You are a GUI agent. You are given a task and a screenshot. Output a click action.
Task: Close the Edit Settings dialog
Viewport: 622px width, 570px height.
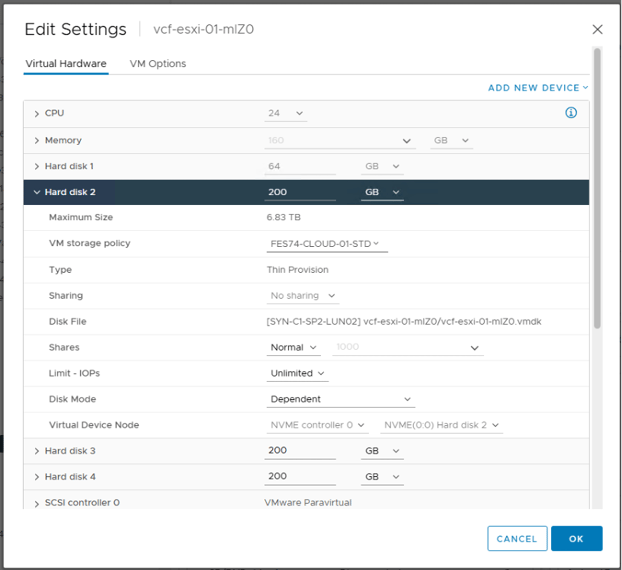(x=597, y=29)
